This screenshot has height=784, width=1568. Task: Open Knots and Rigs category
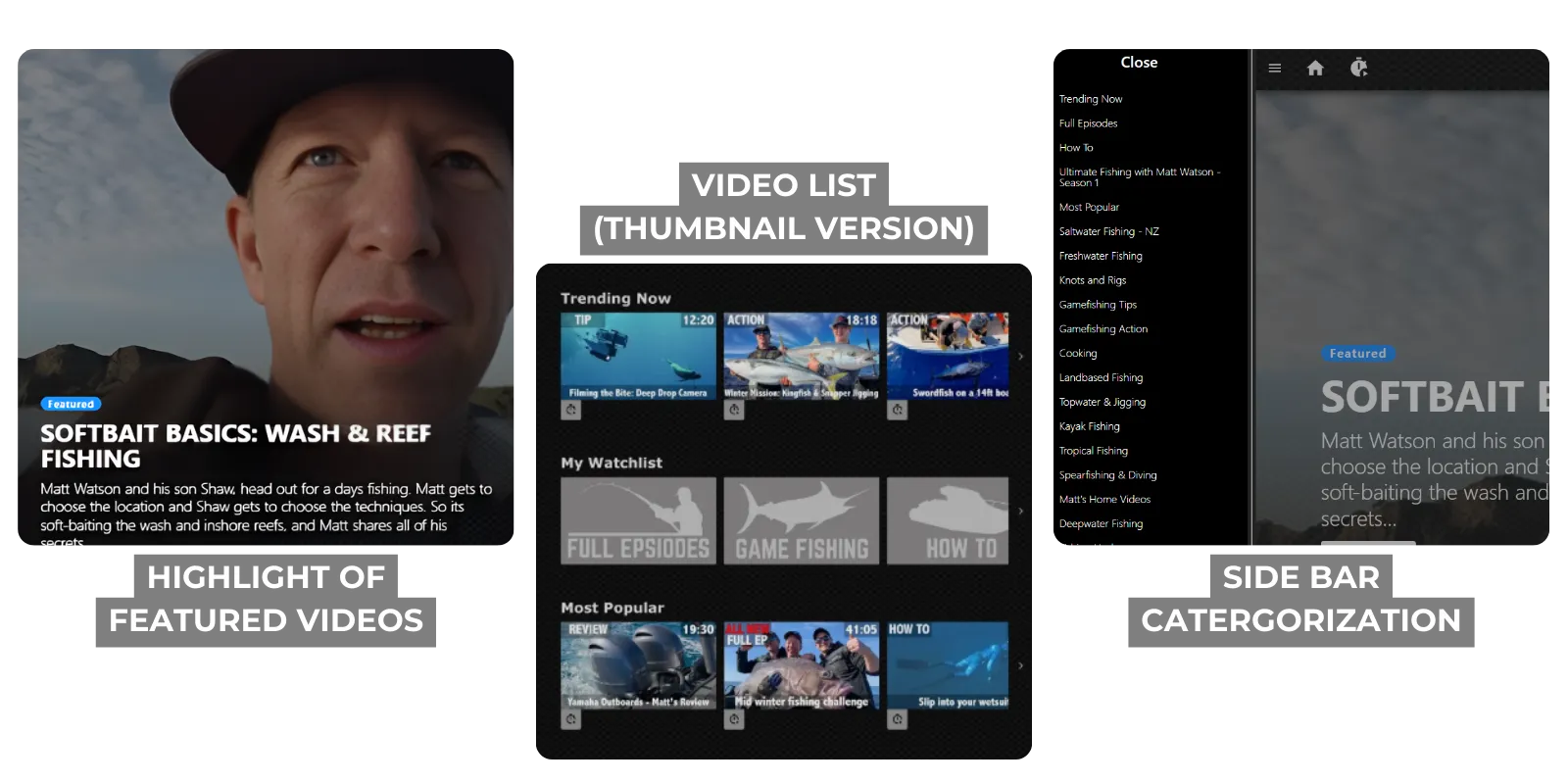pos(1092,280)
